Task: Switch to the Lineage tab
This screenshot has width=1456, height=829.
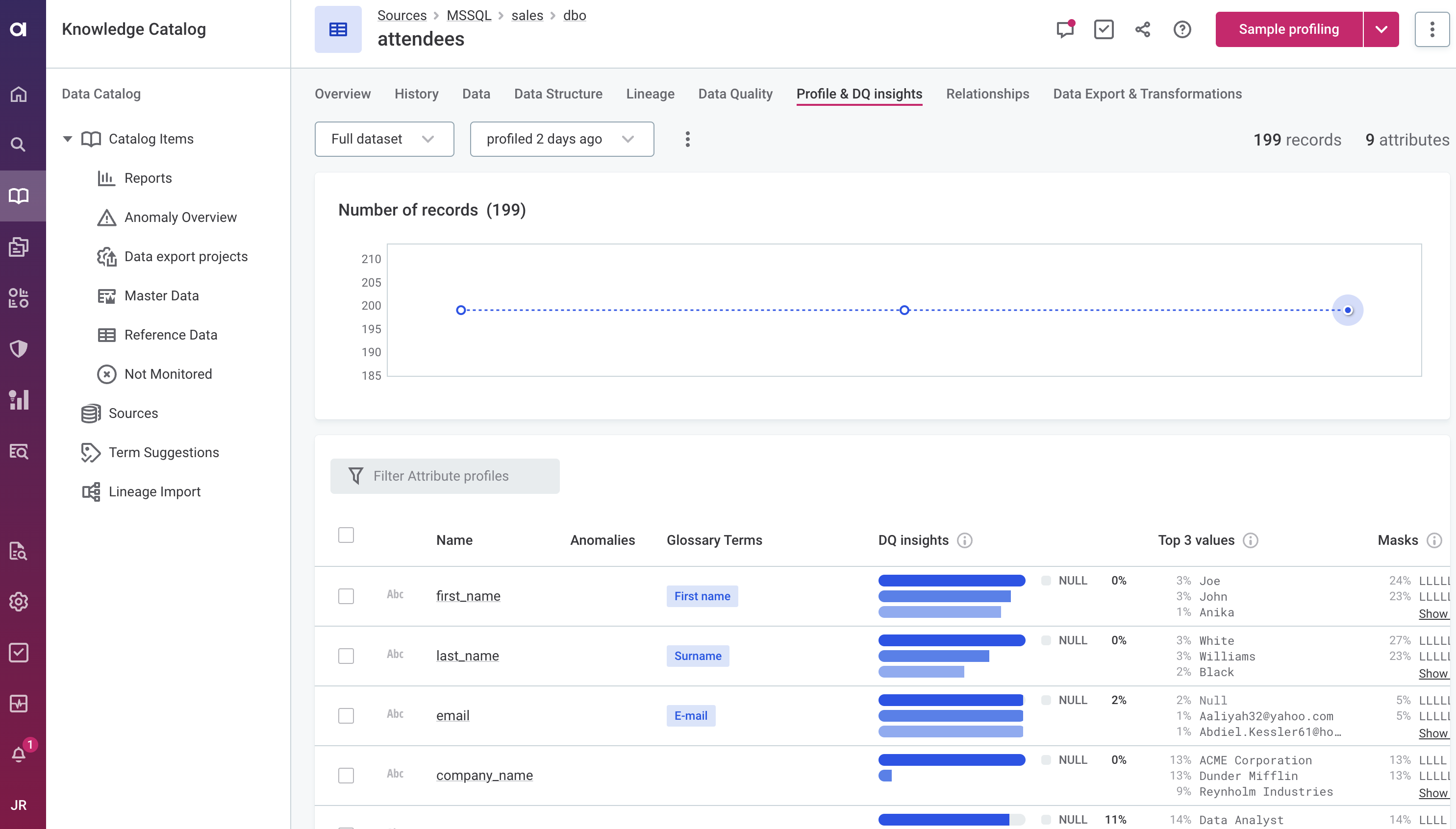Action: [x=650, y=94]
